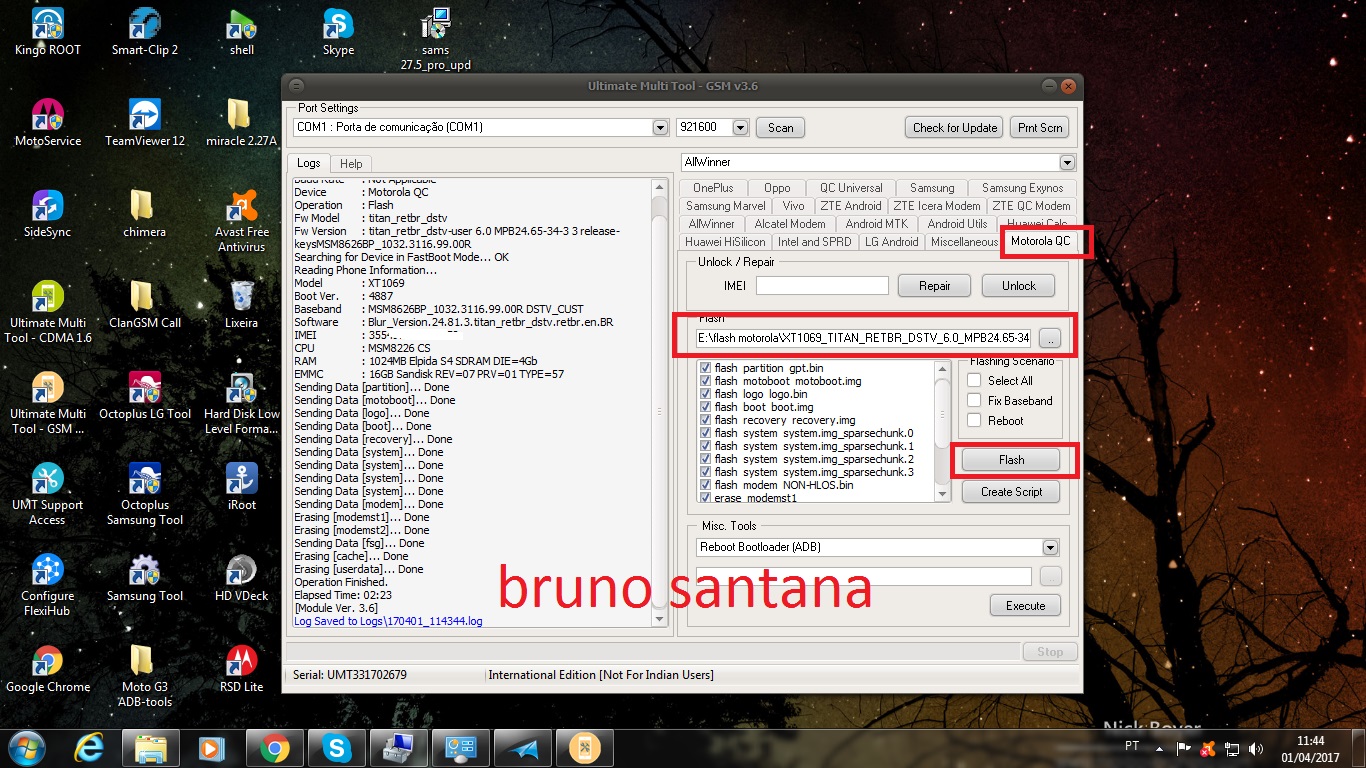Screen dimensions: 1366x768
Task: Uncheck flash modem NON-HLOS.bin item
Action: point(706,485)
